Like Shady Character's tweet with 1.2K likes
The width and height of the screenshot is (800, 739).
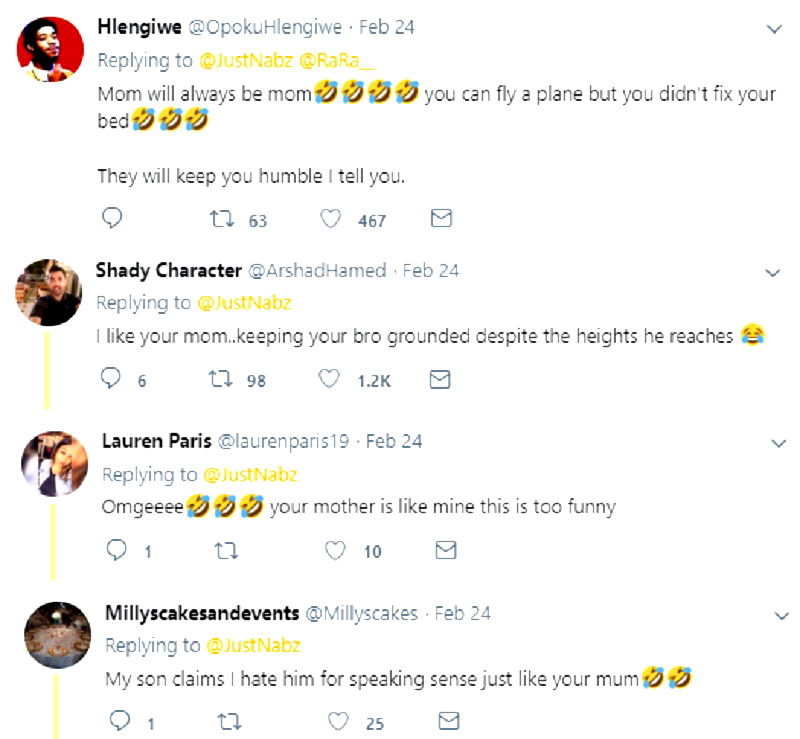[330, 380]
